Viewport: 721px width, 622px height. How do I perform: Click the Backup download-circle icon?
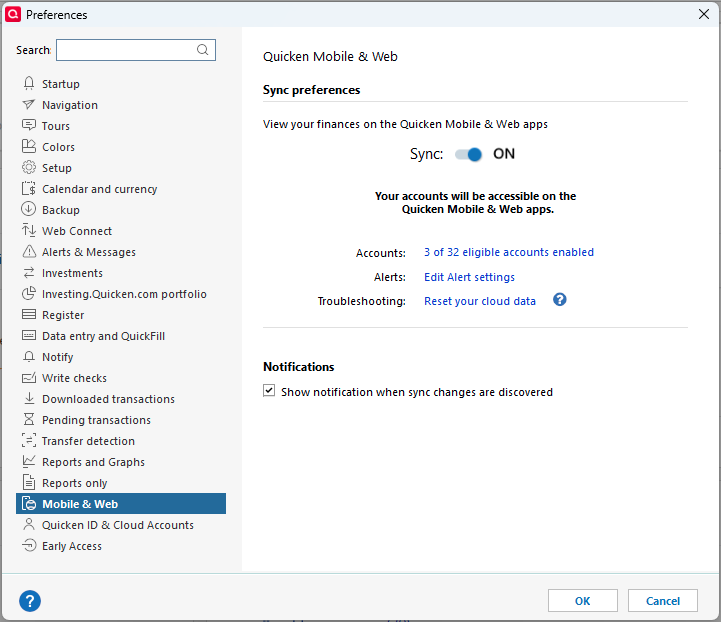point(29,209)
